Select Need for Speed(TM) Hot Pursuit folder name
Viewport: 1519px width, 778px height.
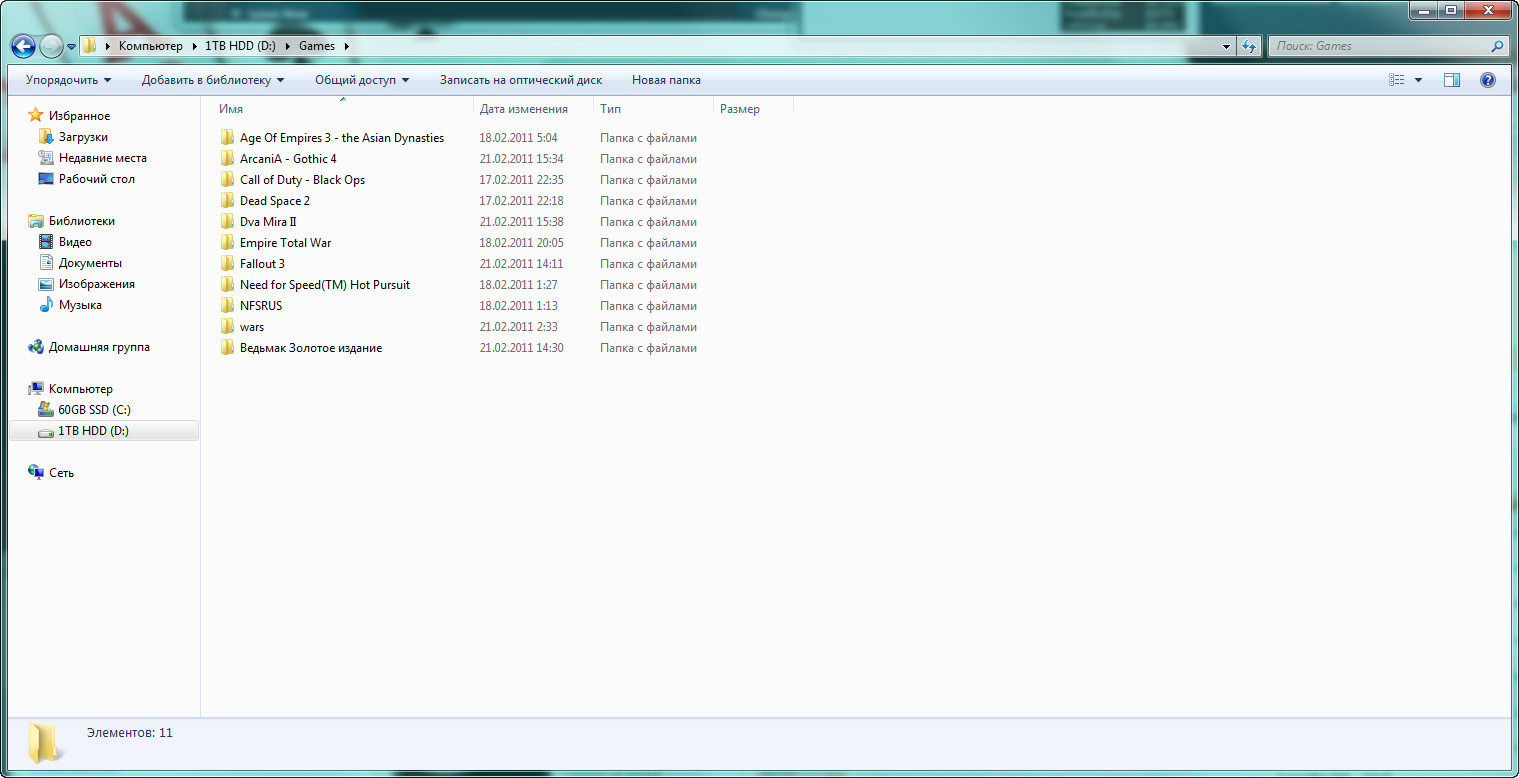click(x=325, y=285)
